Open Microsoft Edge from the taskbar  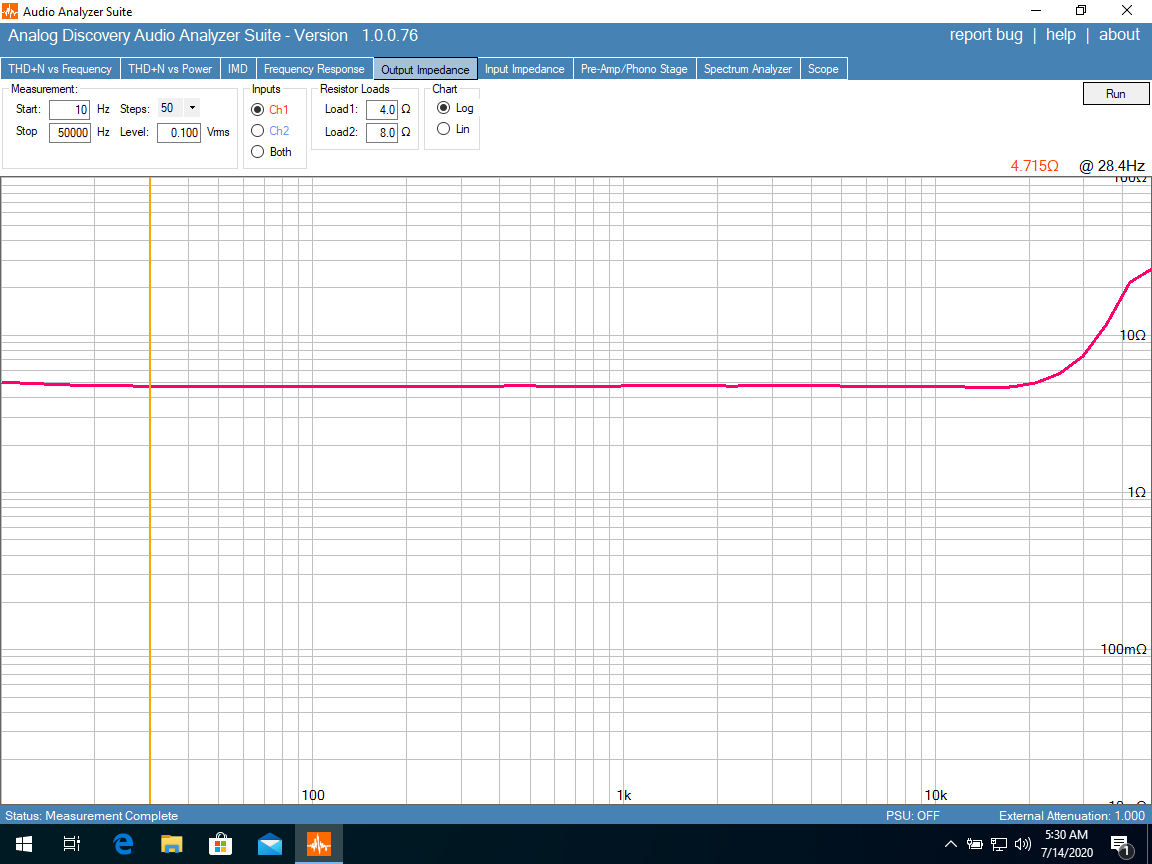(x=123, y=844)
